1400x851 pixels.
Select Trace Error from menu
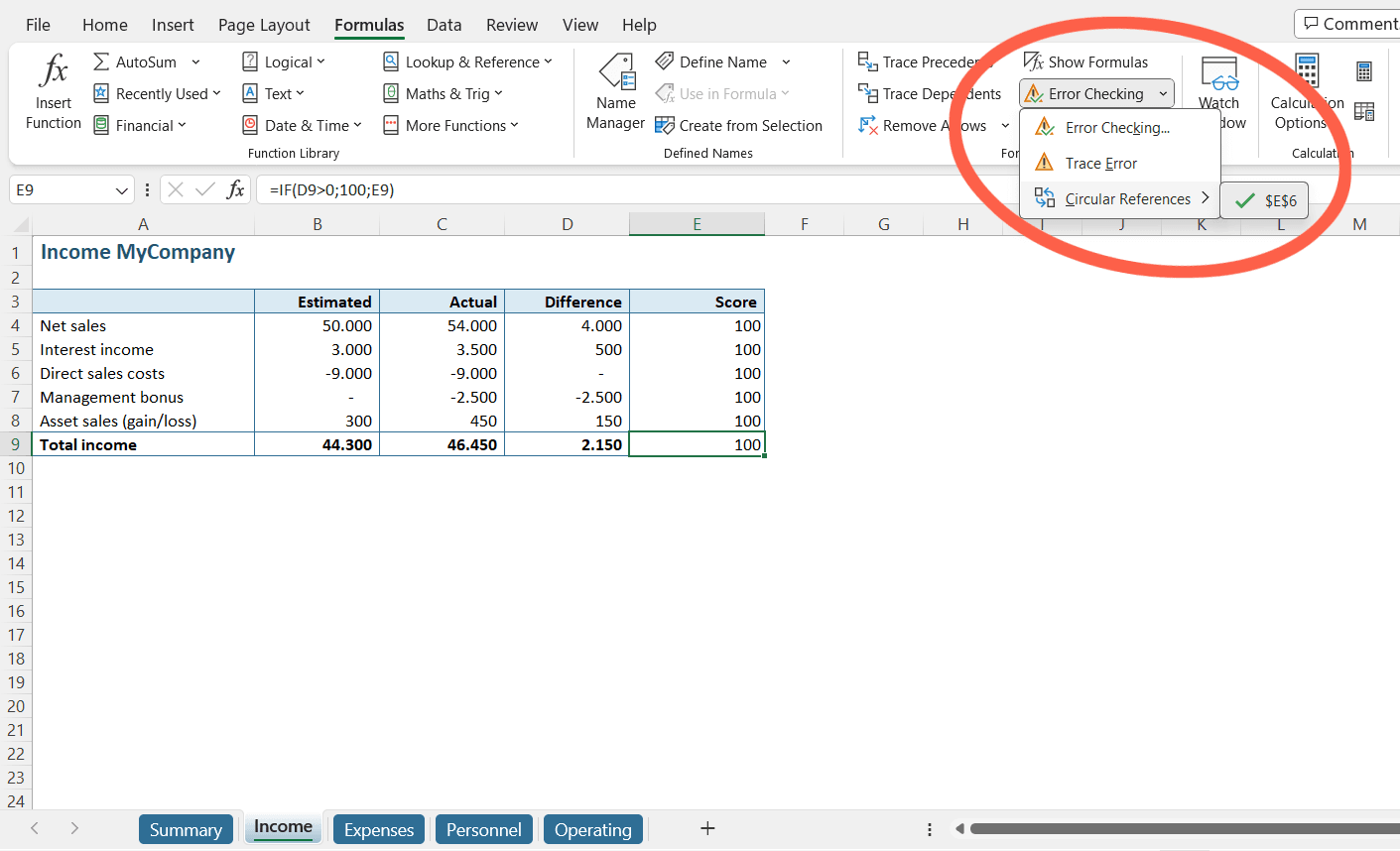1100,164
